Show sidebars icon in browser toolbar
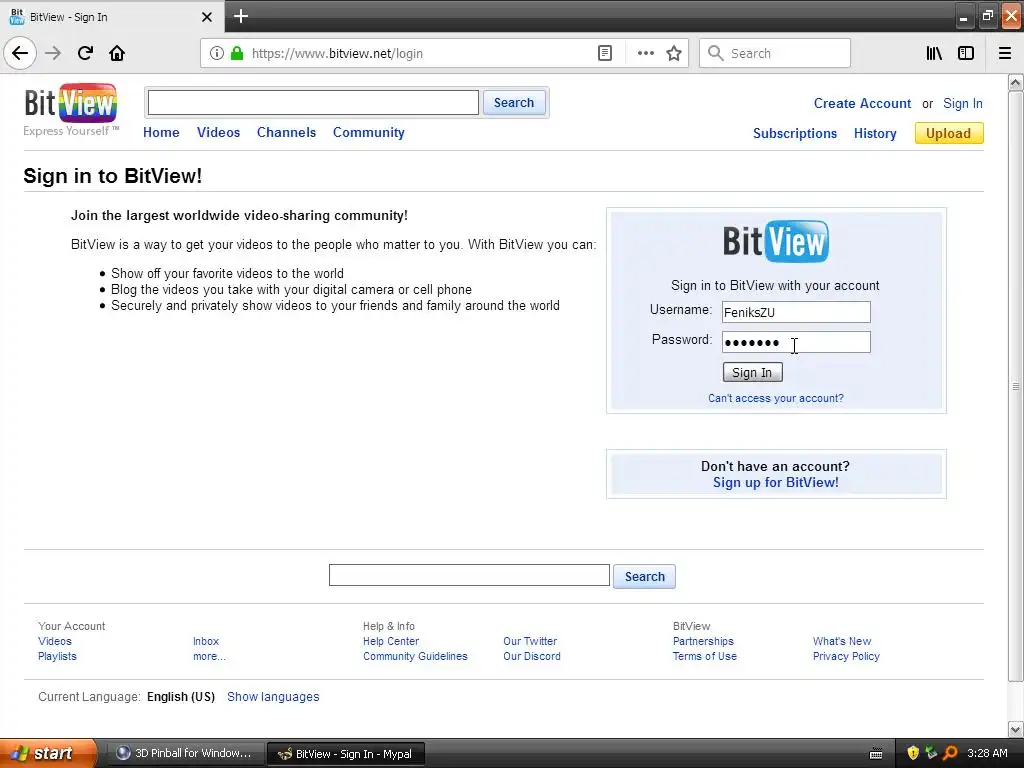The width and height of the screenshot is (1024, 768). point(966,54)
